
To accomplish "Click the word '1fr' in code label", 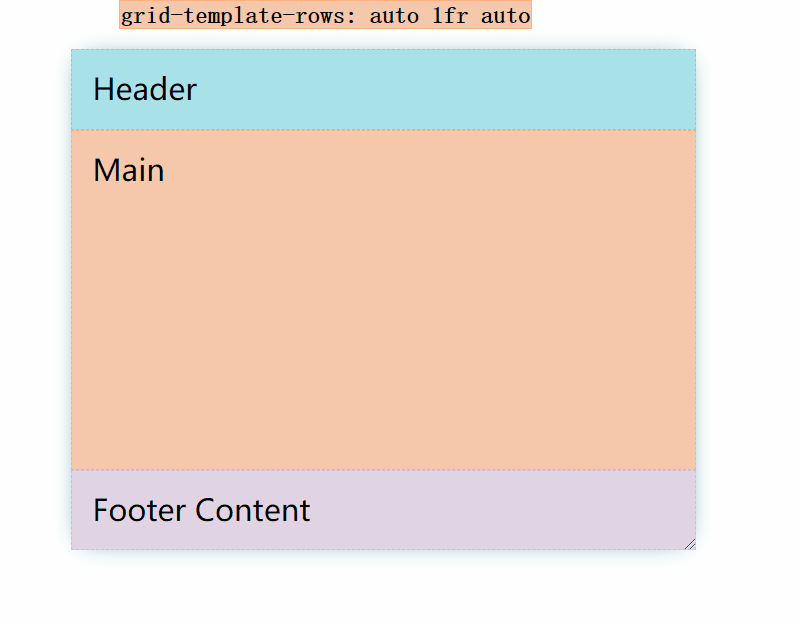I will [x=450, y=16].
